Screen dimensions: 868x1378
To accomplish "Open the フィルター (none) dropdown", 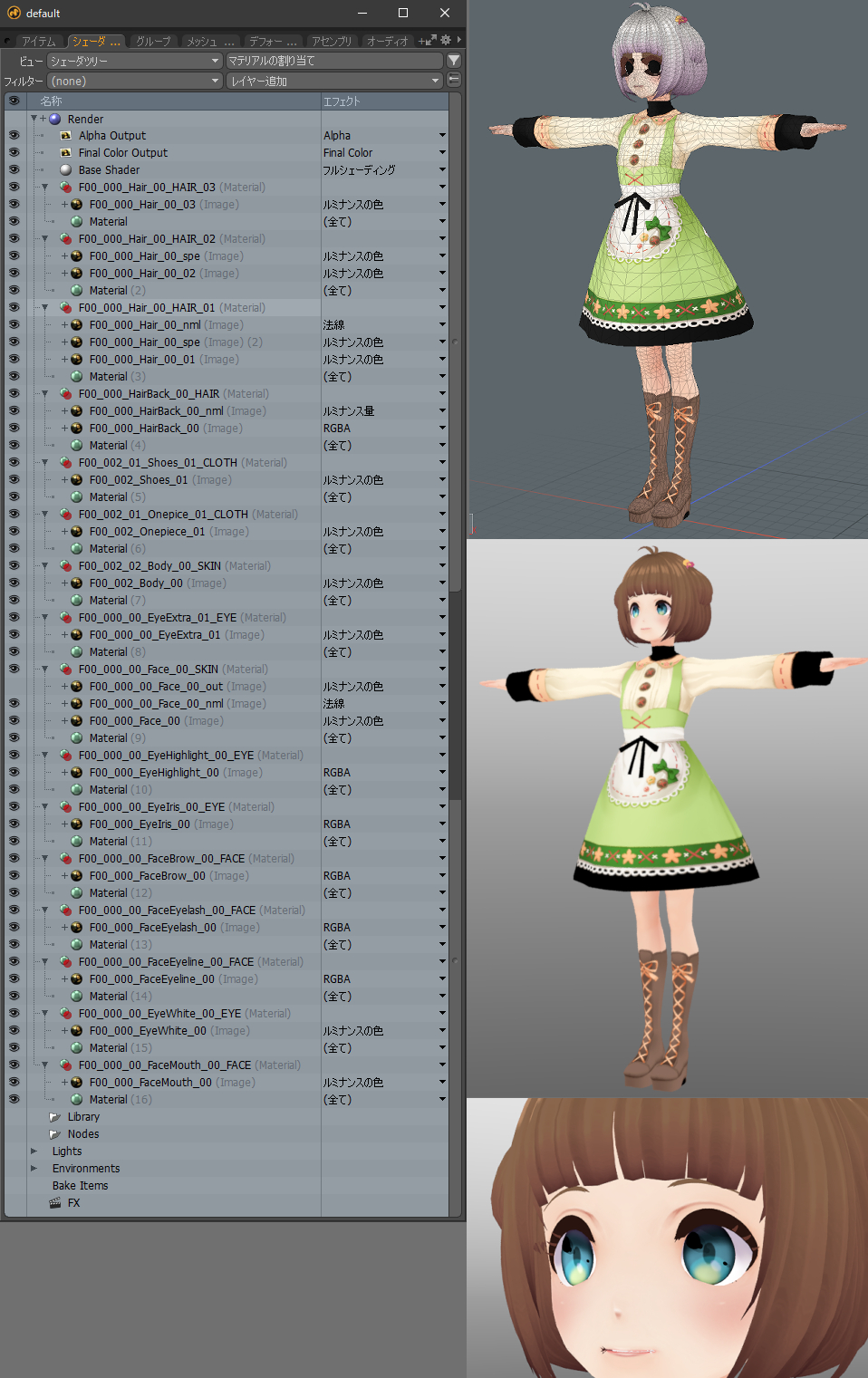I will [x=134, y=81].
